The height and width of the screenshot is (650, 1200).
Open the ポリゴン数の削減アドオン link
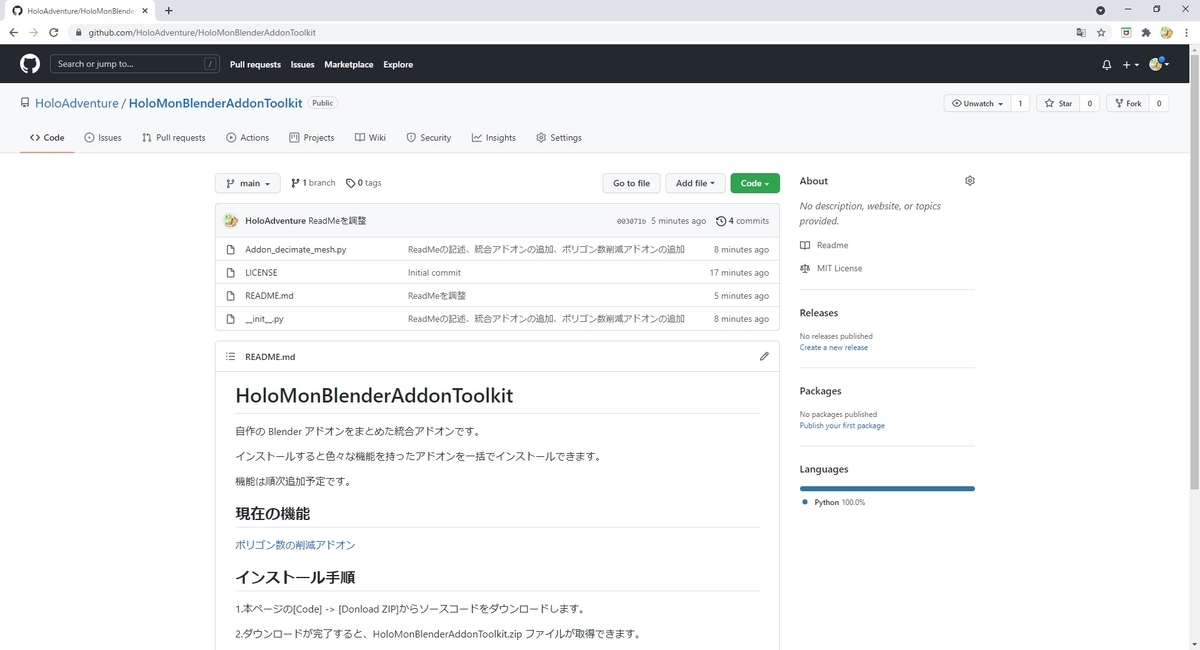[295, 545]
